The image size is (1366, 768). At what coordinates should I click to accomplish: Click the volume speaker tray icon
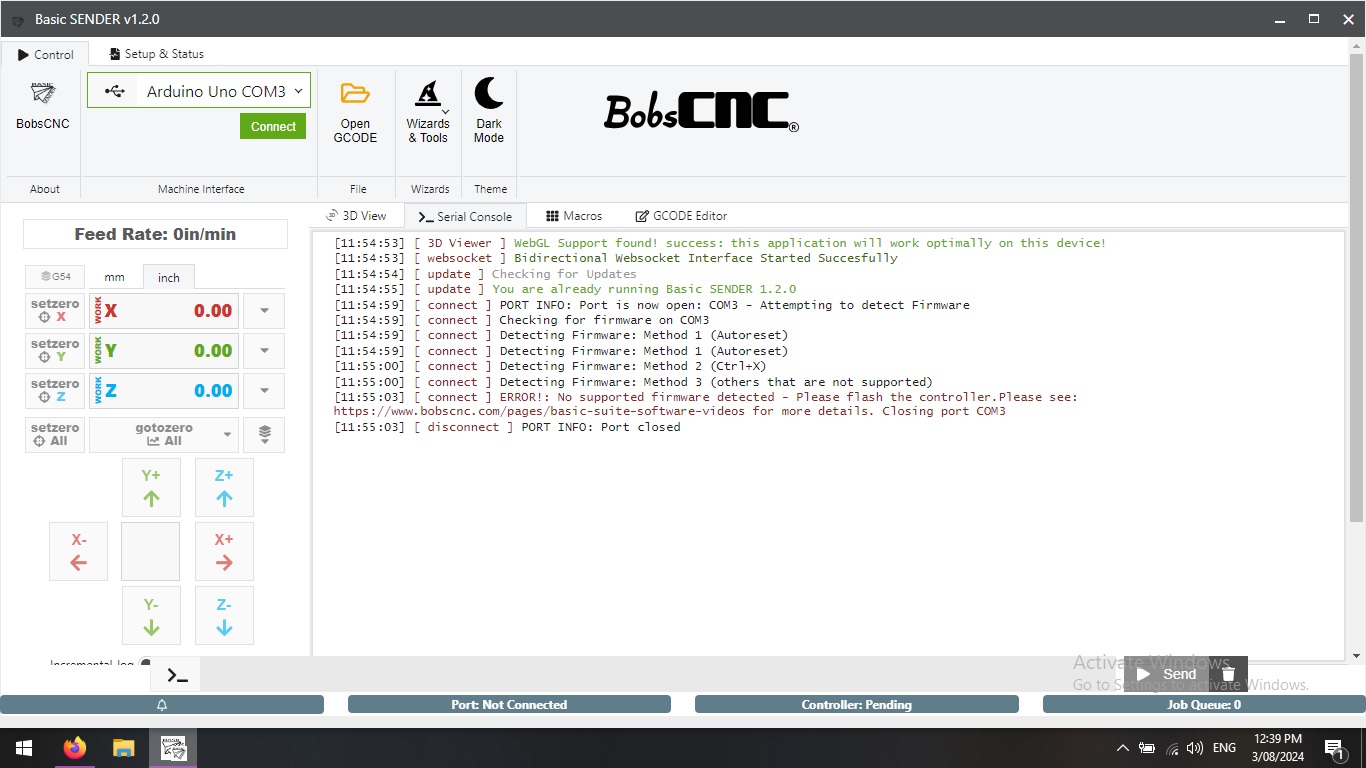(x=1194, y=748)
